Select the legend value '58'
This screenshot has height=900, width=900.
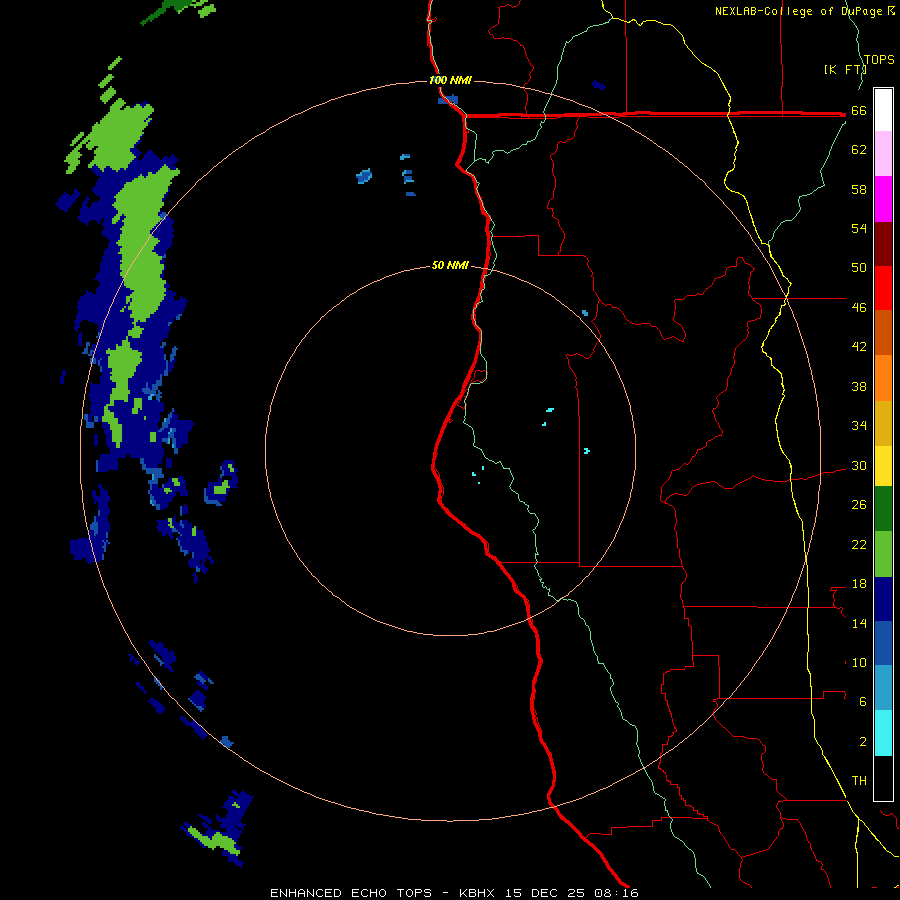tap(859, 189)
